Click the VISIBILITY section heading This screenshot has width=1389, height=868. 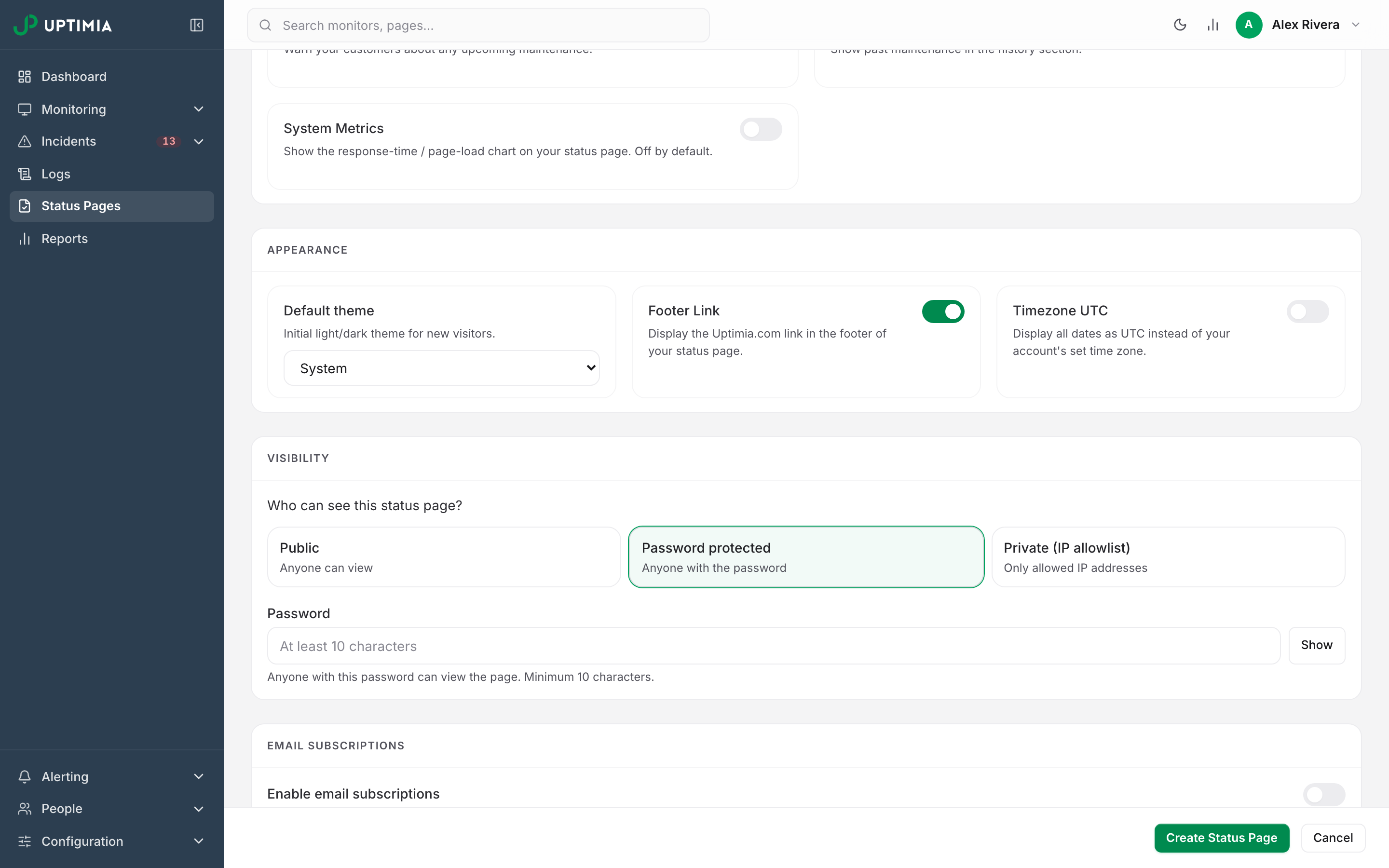click(x=298, y=458)
